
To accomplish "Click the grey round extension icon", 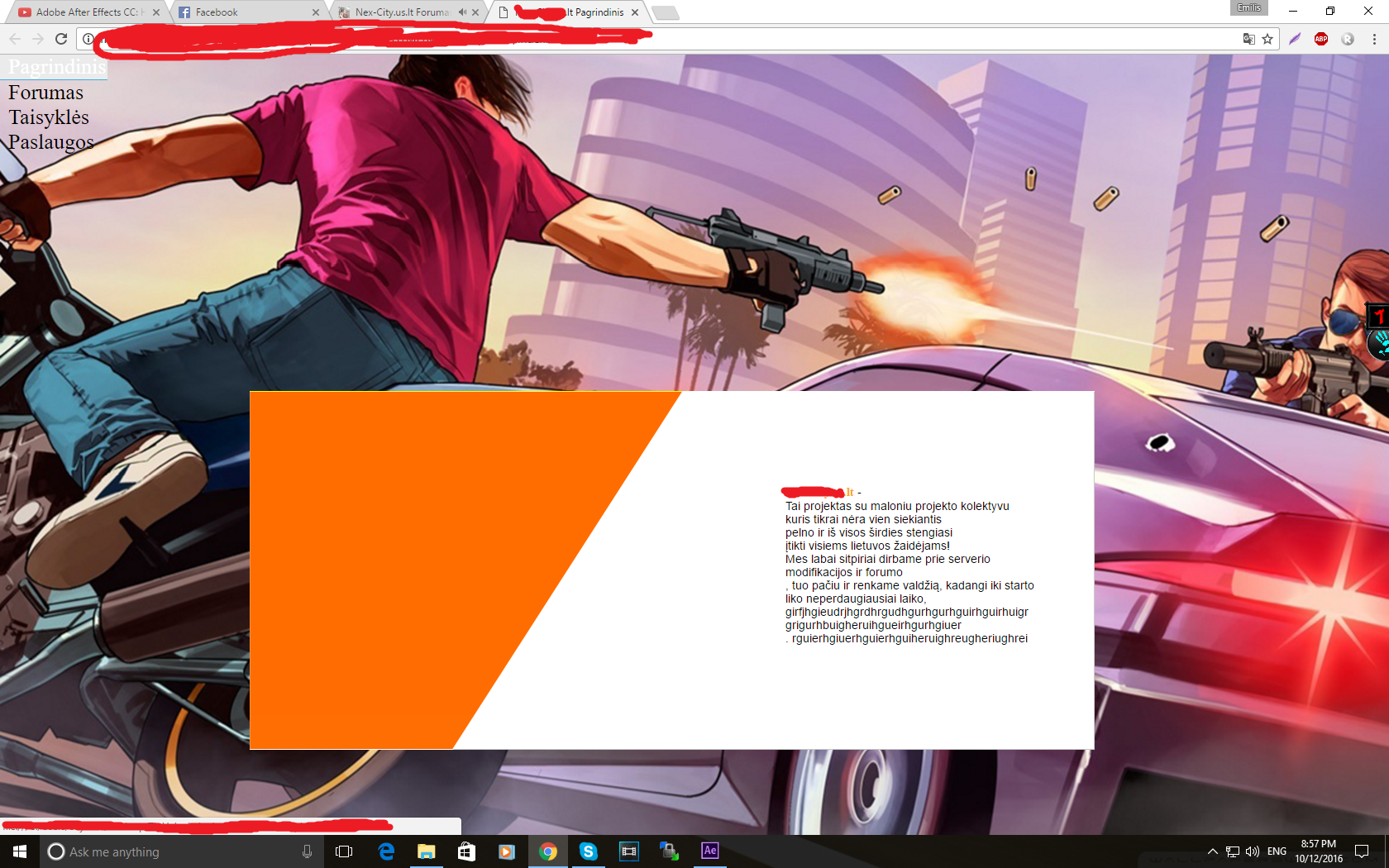I will [1348, 39].
